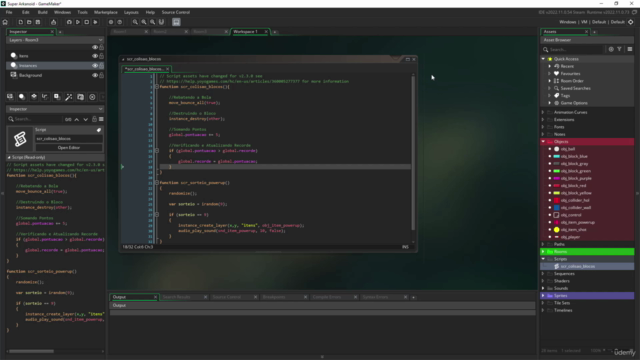This screenshot has height=360, width=640.
Task: Click the Docks/Laptop mode toolbar icon
Action: pos(176,22)
